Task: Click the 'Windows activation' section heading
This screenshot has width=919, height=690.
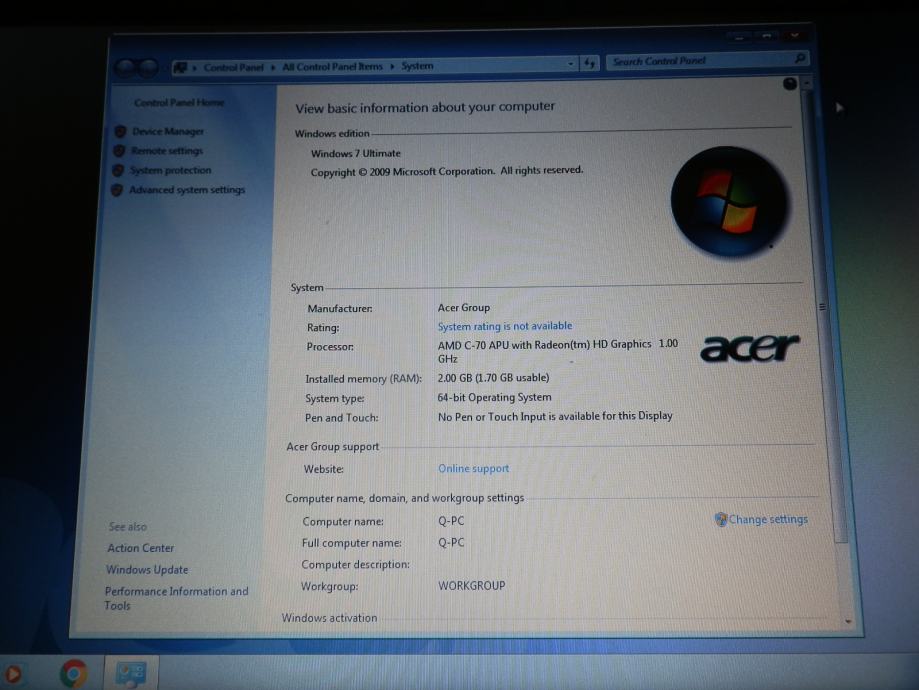Action: (x=329, y=618)
